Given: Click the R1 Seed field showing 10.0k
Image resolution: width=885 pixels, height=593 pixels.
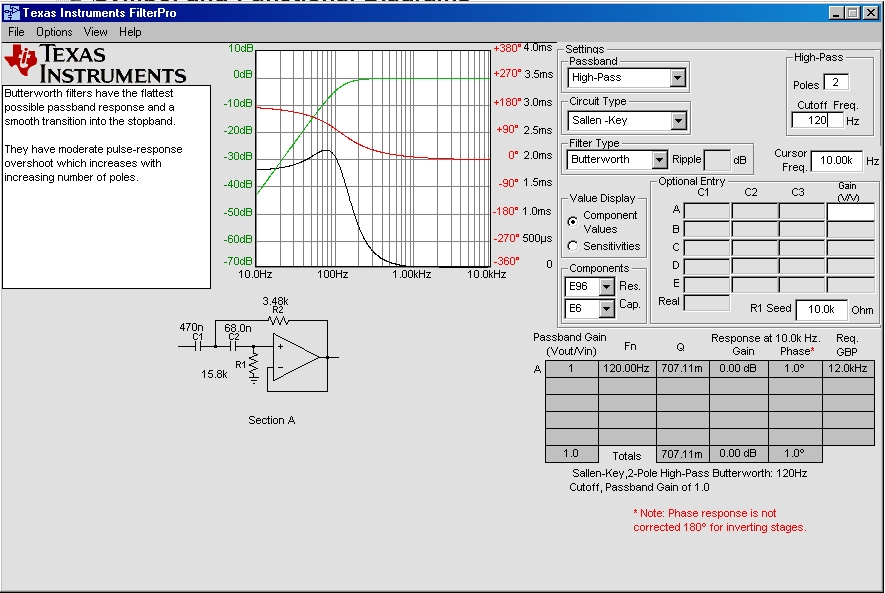Looking at the screenshot, I should [821, 309].
